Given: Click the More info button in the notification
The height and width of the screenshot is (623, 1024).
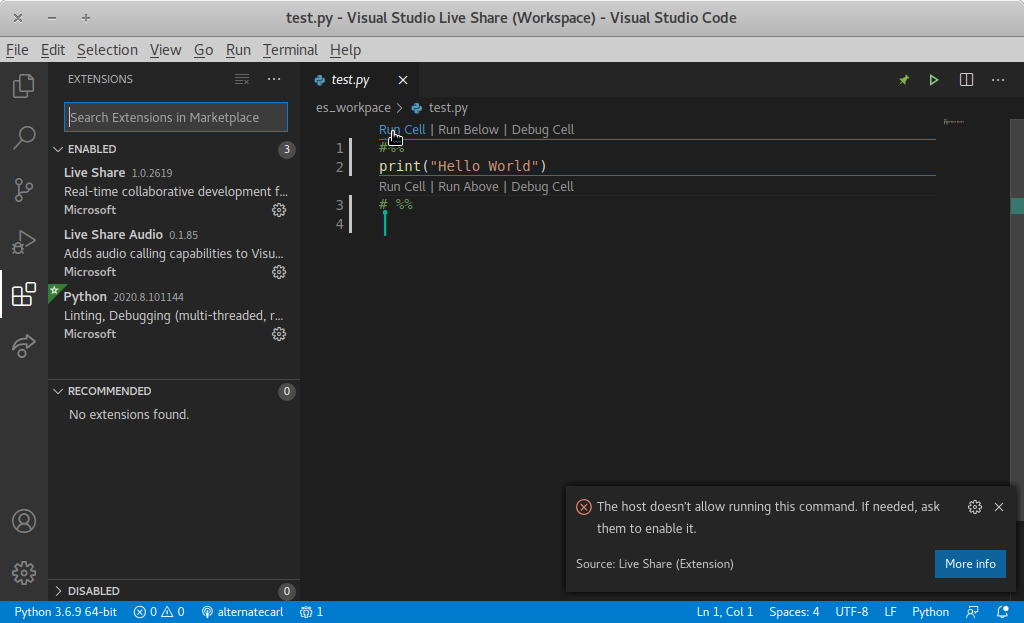Looking at the screenshot, I should pyautogui.click(x=970, y=564).
